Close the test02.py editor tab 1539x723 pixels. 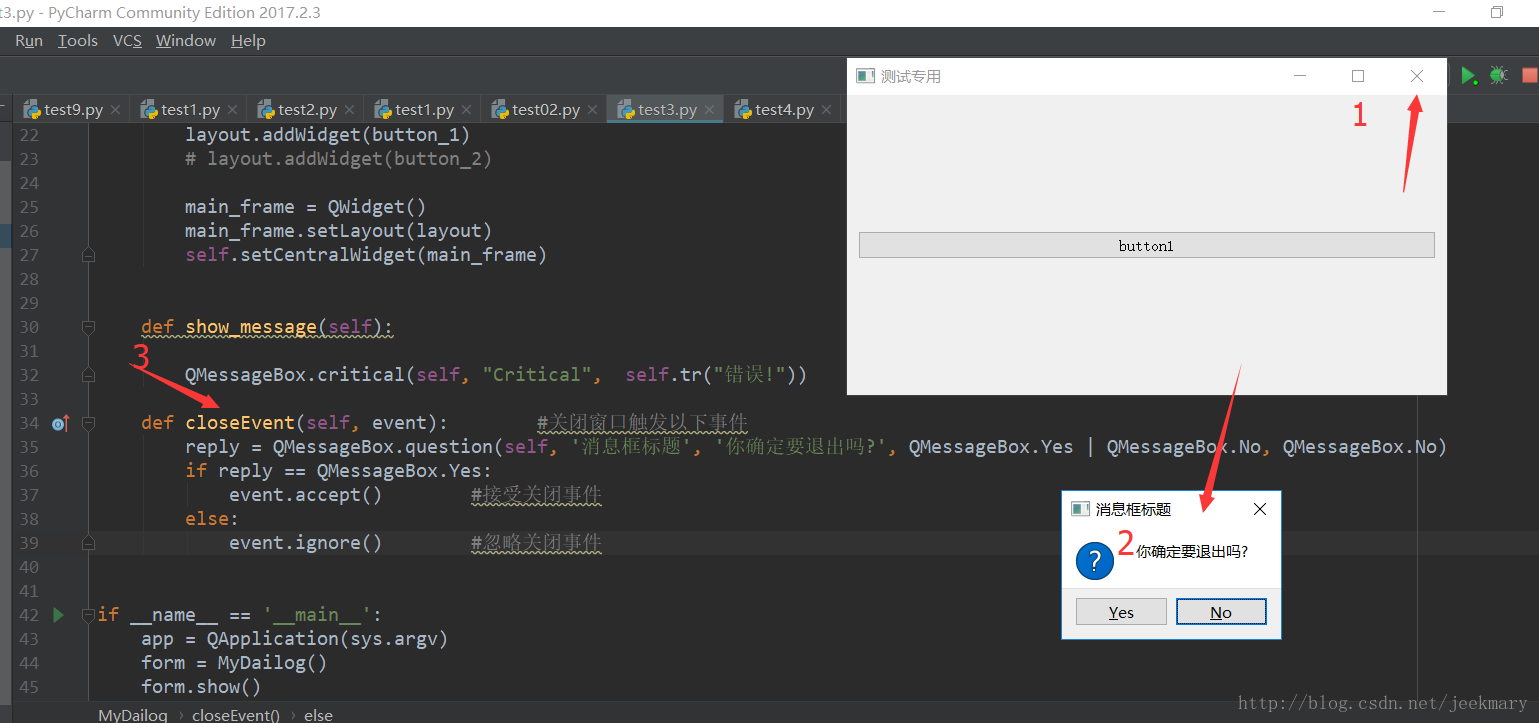(x=592, y=110)
